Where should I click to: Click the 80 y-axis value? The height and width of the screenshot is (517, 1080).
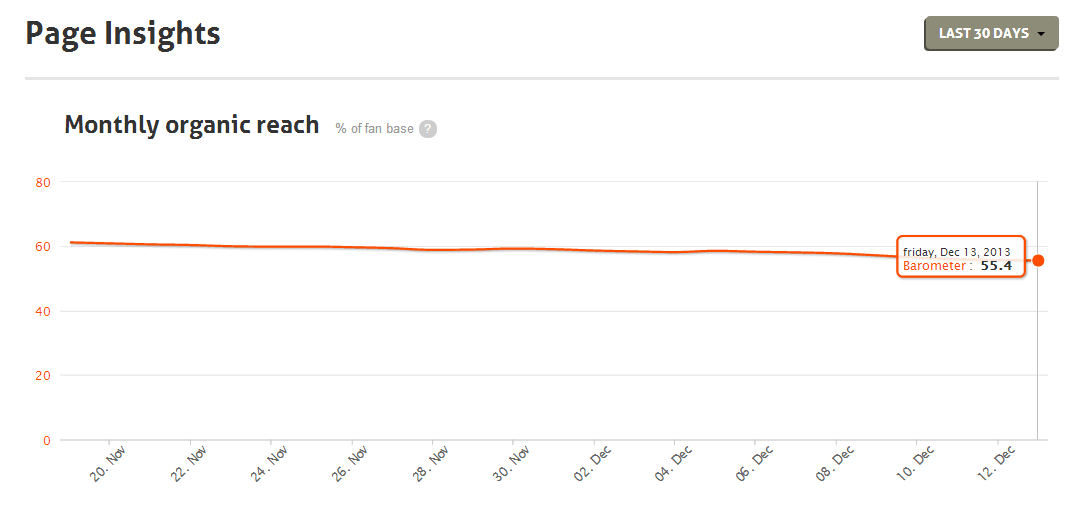pyautogui.click(x=42, y=182)
